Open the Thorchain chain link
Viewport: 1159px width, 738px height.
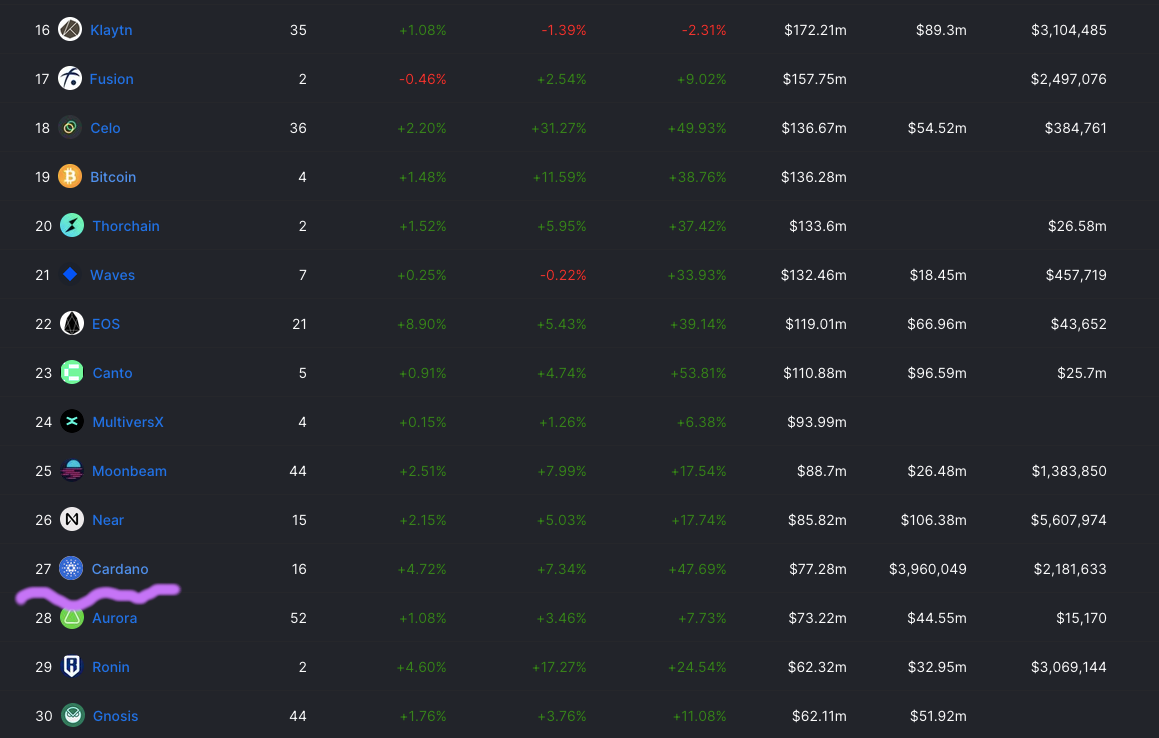(x=126, y=226)
